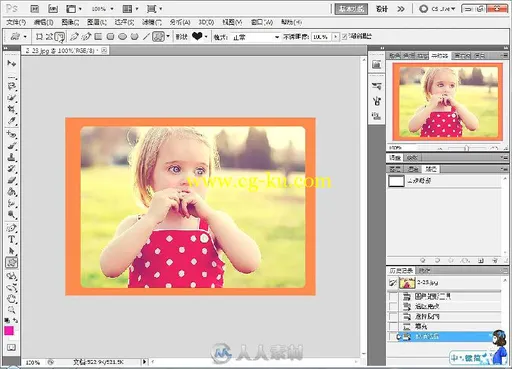Select the Lasso tool
Image resolution: width=512 pixels, height=369 pixels.
pos(11,86)
